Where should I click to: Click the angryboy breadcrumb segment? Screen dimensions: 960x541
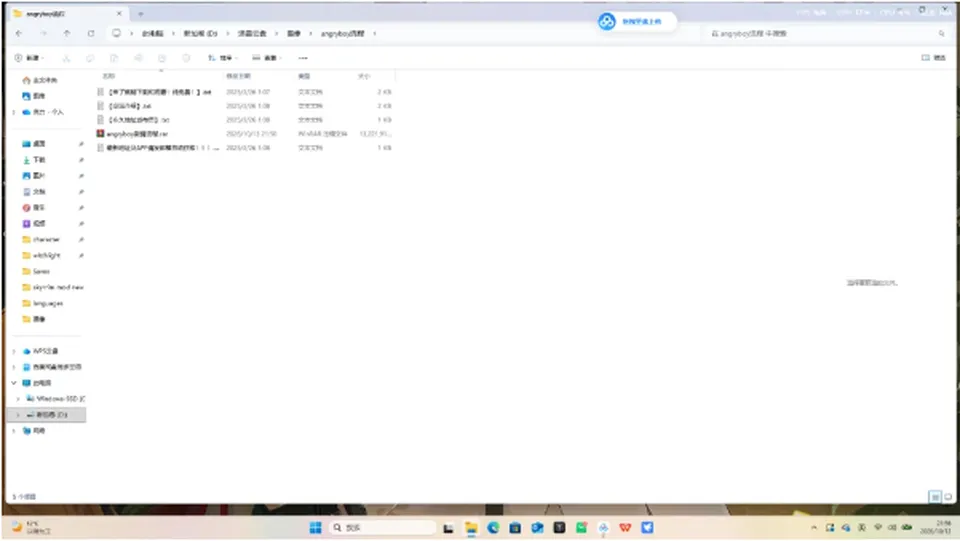pos(343,34)
